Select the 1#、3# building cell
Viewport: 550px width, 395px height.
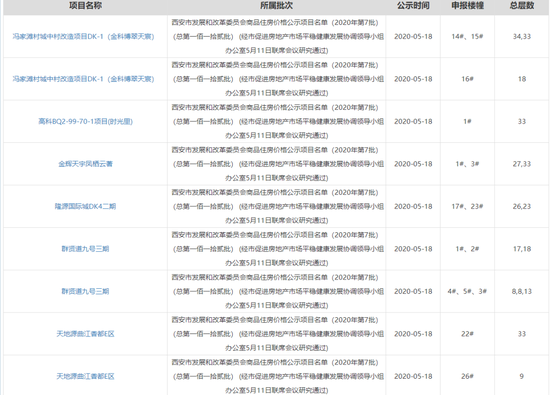[467, 164]
